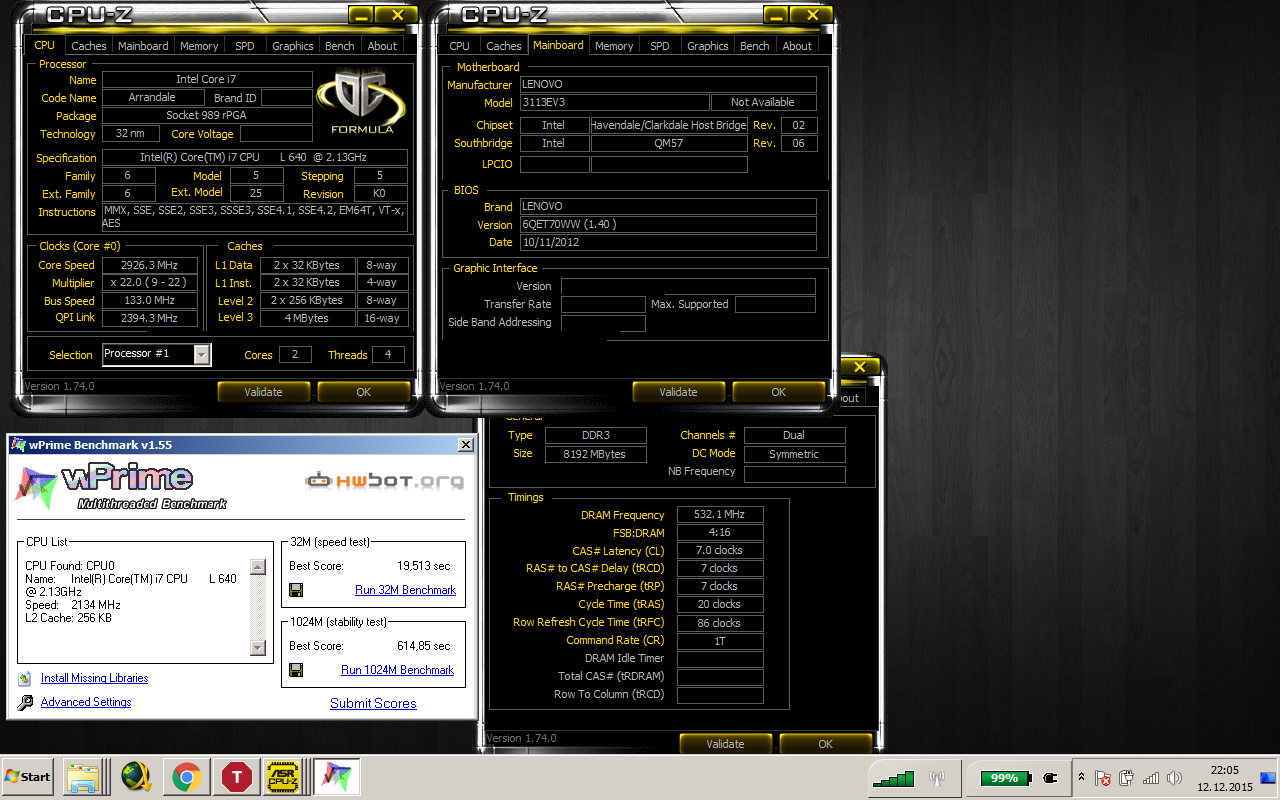
Task: Switch to SPD tab in left CPU-Z window
Action: click(x=245, y=46)
